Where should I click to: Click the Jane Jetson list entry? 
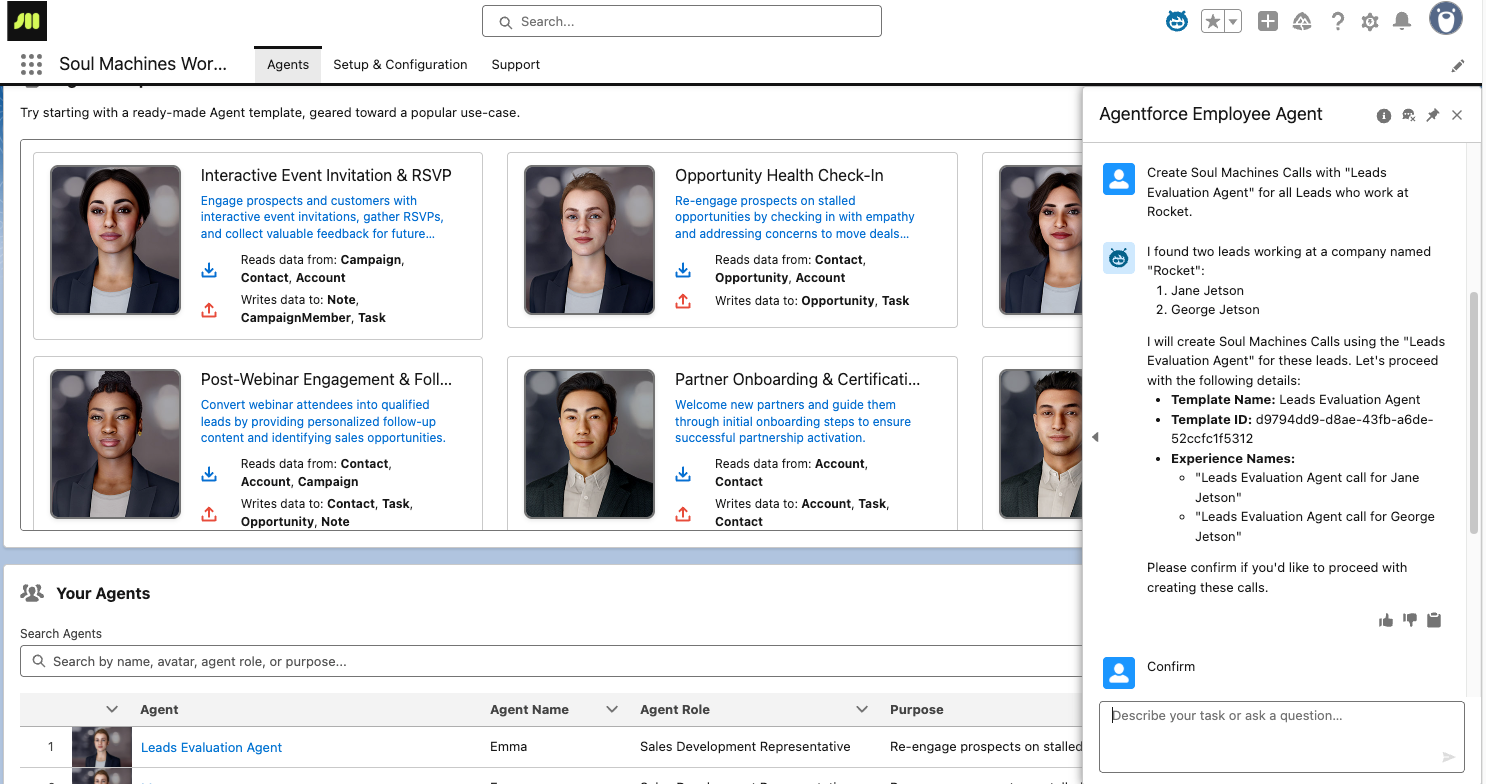(x=1207, y=290)
